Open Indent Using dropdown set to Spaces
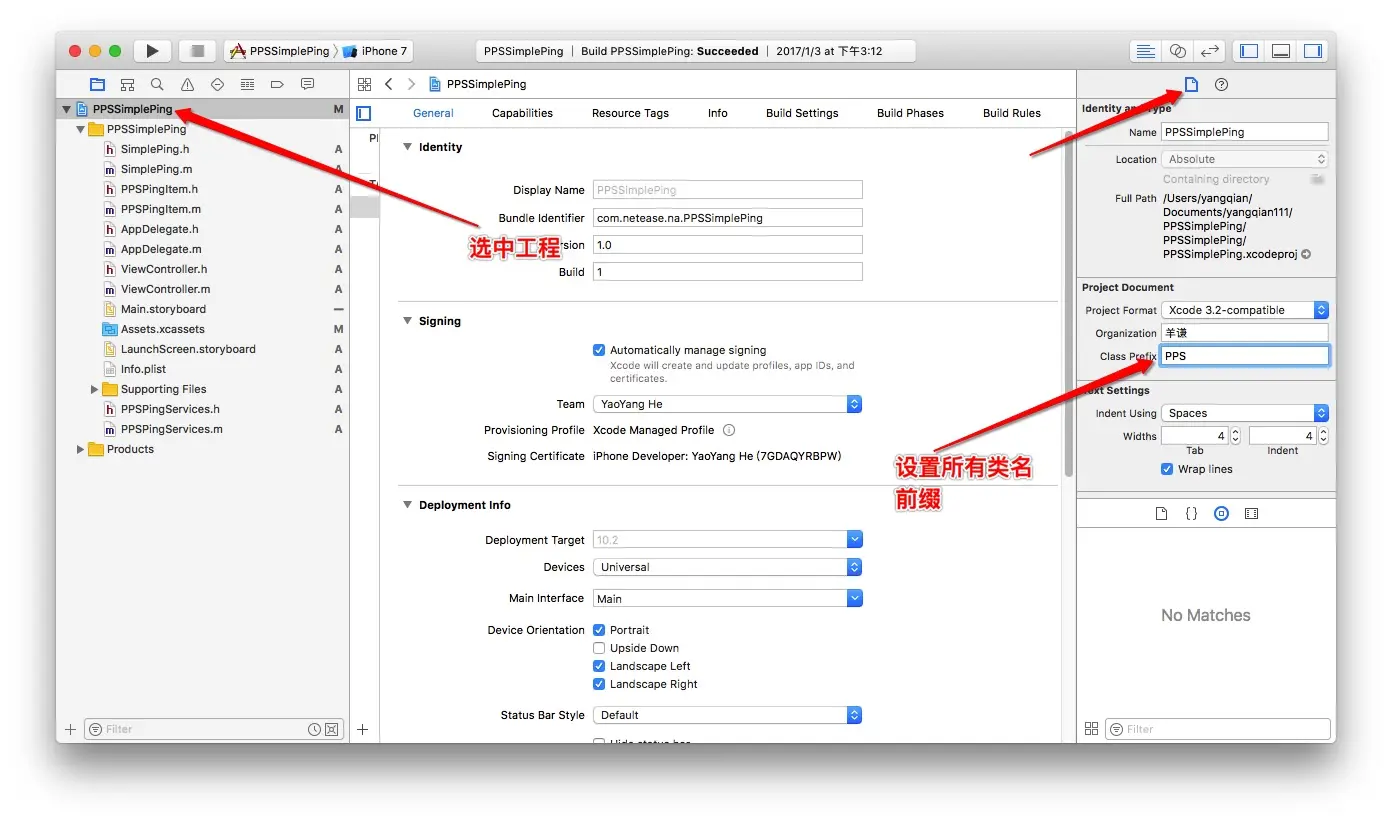 click(x=1245, y=413)
